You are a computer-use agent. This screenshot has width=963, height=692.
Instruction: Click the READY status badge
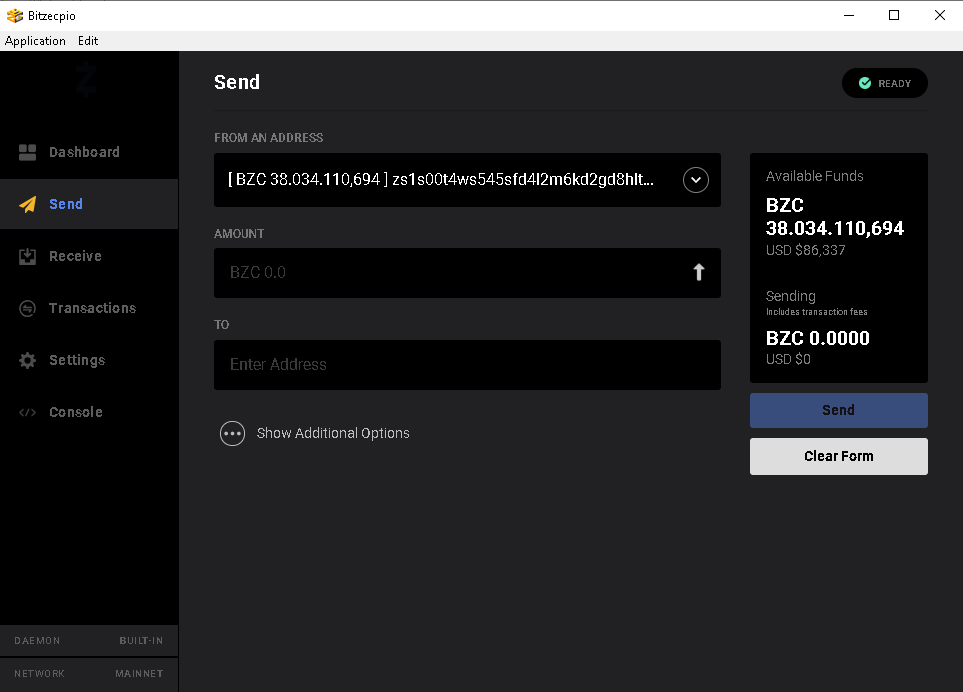tap(884, 83)
